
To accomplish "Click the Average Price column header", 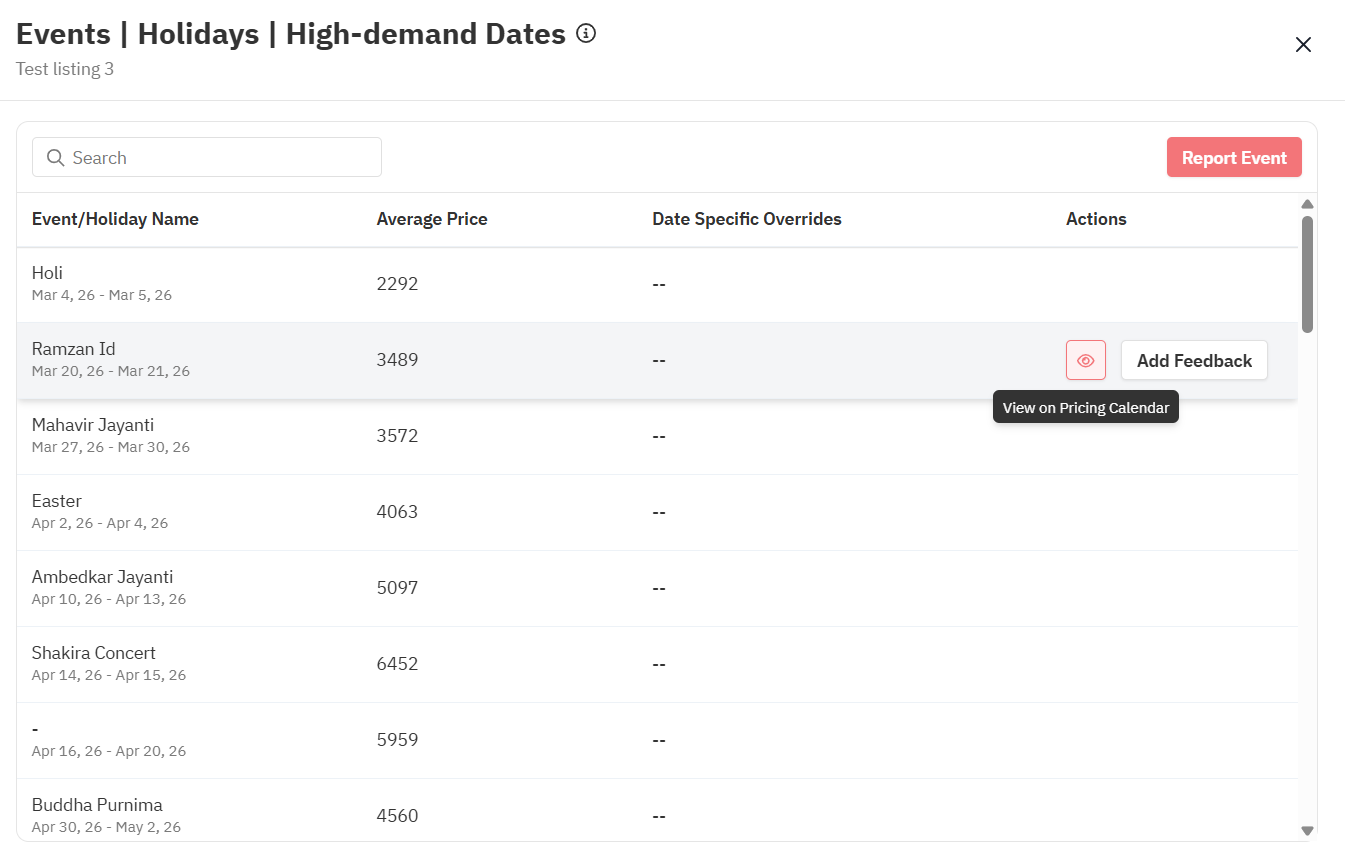I will point(432,219).
